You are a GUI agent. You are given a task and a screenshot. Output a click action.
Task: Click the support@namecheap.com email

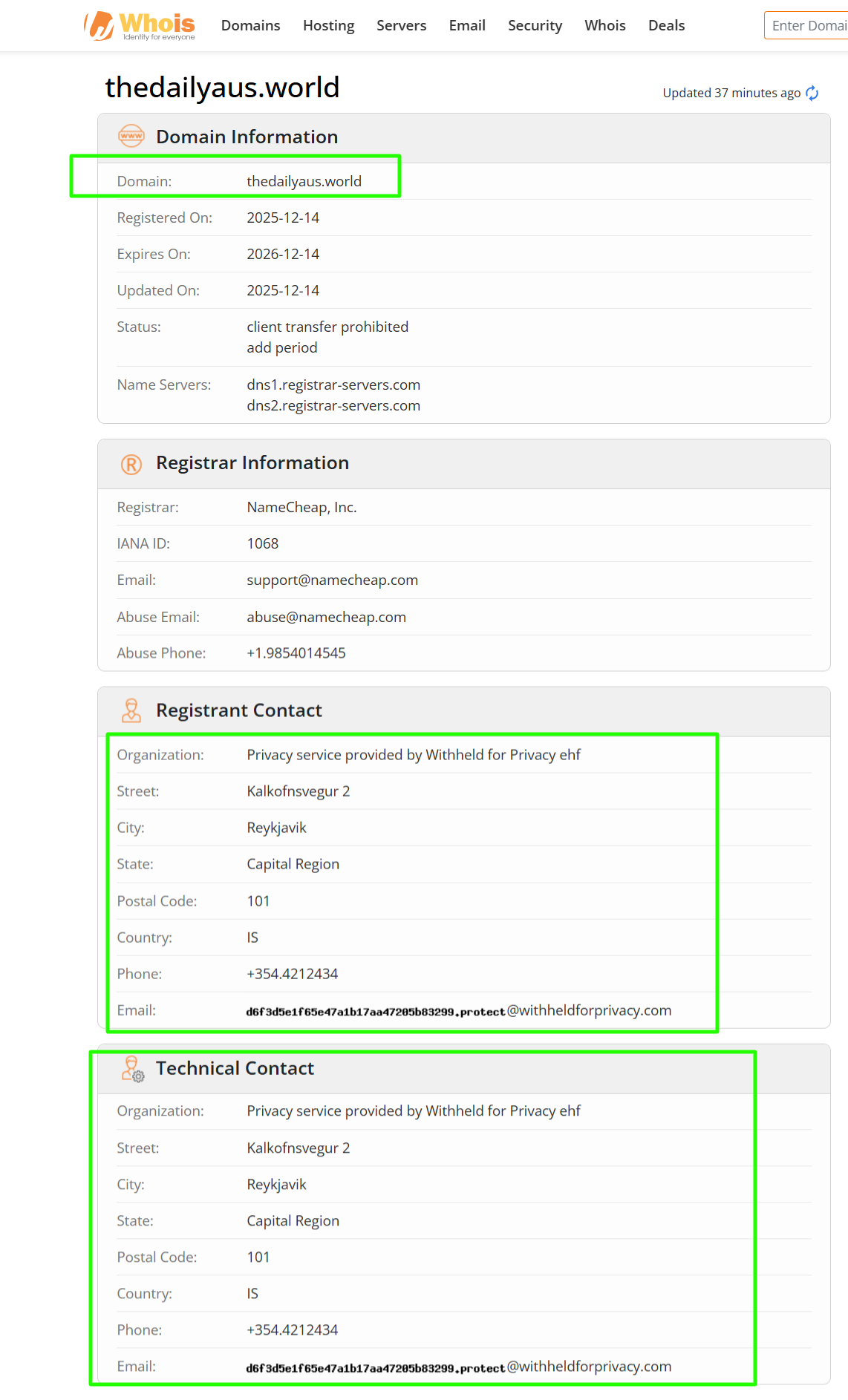(x=332, y=580)
